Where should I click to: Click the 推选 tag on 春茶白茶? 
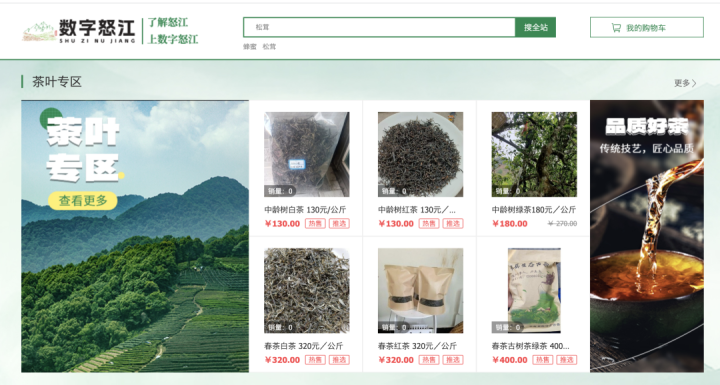point(339,360)
